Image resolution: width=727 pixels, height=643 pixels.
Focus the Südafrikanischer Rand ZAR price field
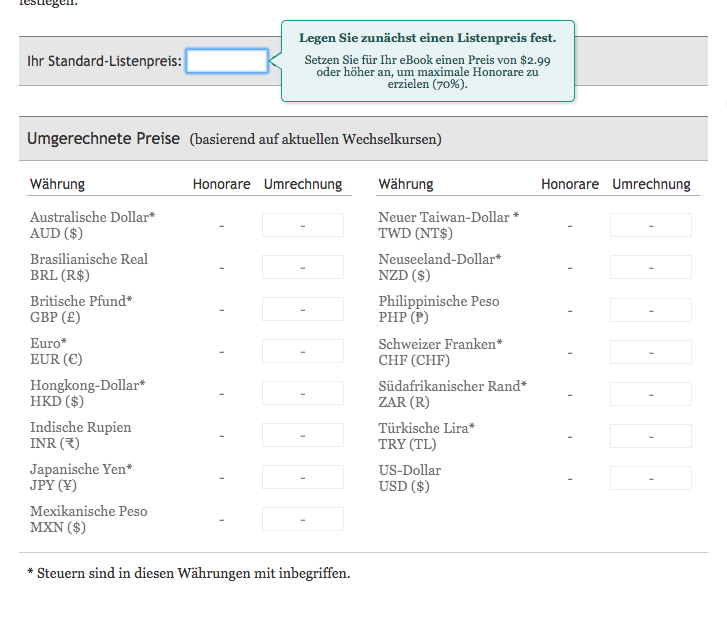pyautogui.click(x=650, y=393)
